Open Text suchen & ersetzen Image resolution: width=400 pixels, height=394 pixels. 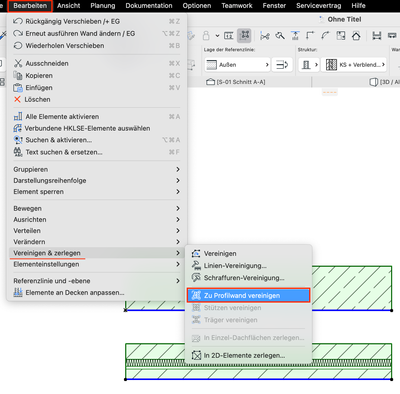point(97,152)
